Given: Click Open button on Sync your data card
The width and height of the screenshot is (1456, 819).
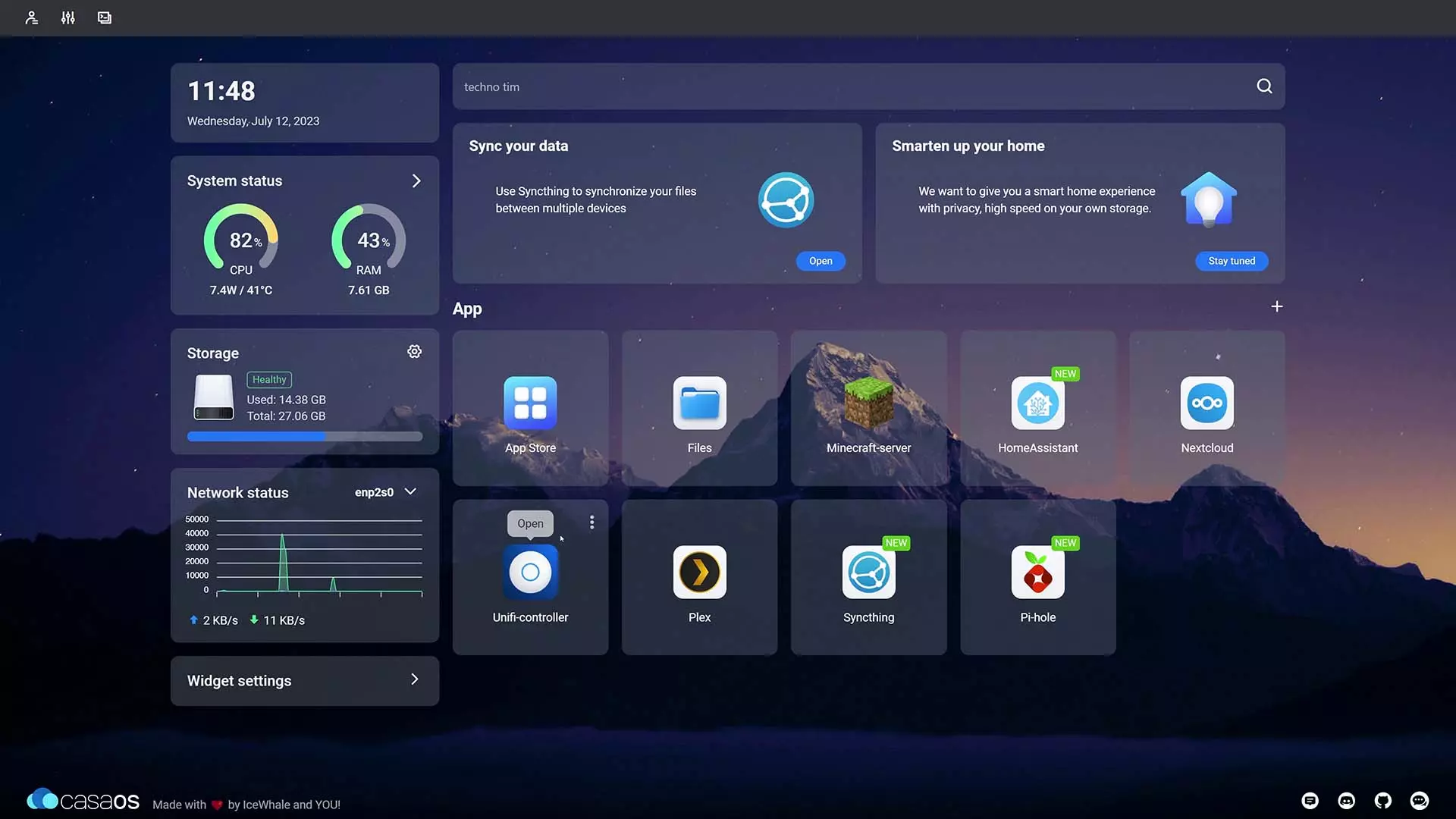Looking at the screenshot, I should (821, 261).
